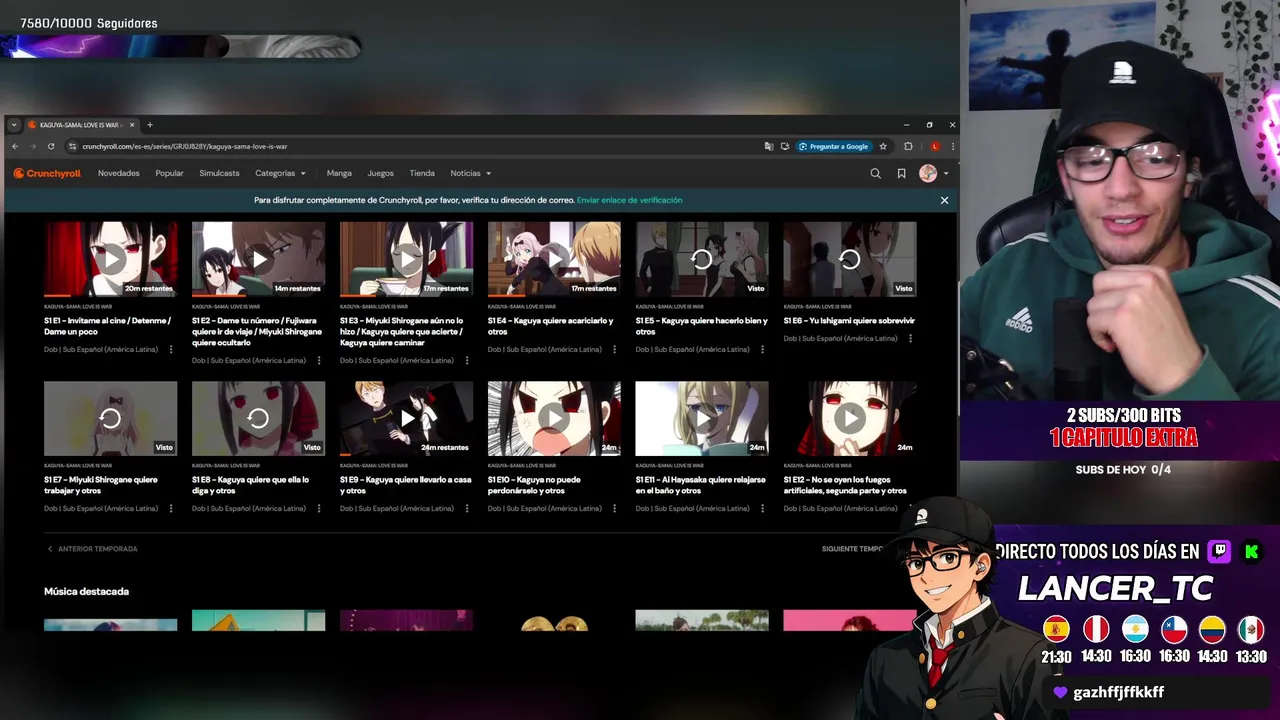This screenshot has height=720, width=1280.
Task: Click the browser profile L avatar icon
Action: 935,146
